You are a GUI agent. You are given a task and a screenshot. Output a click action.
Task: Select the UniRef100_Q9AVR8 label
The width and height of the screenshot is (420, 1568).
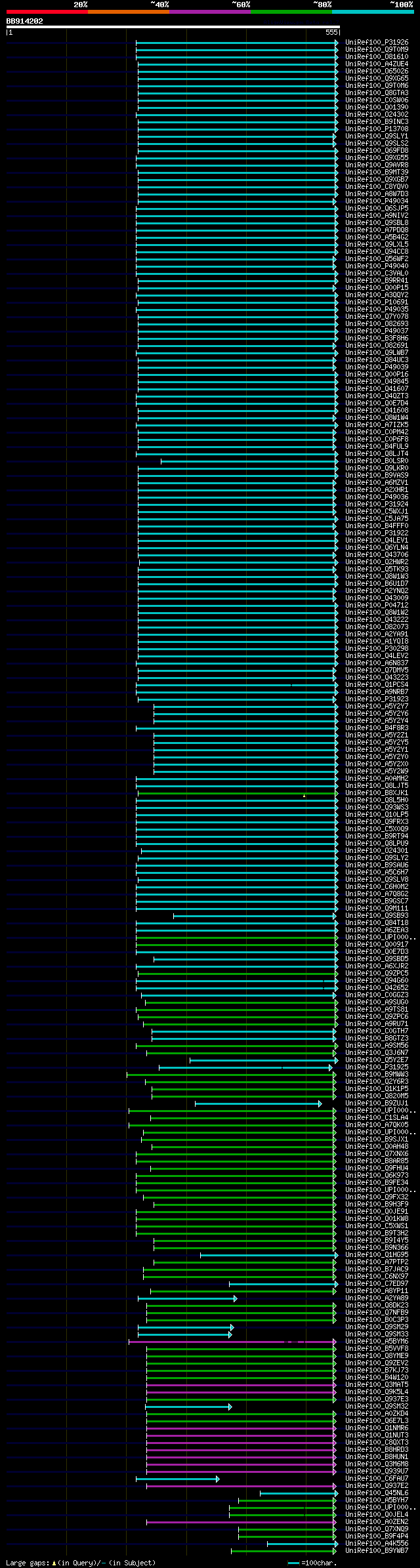point(377,165)
